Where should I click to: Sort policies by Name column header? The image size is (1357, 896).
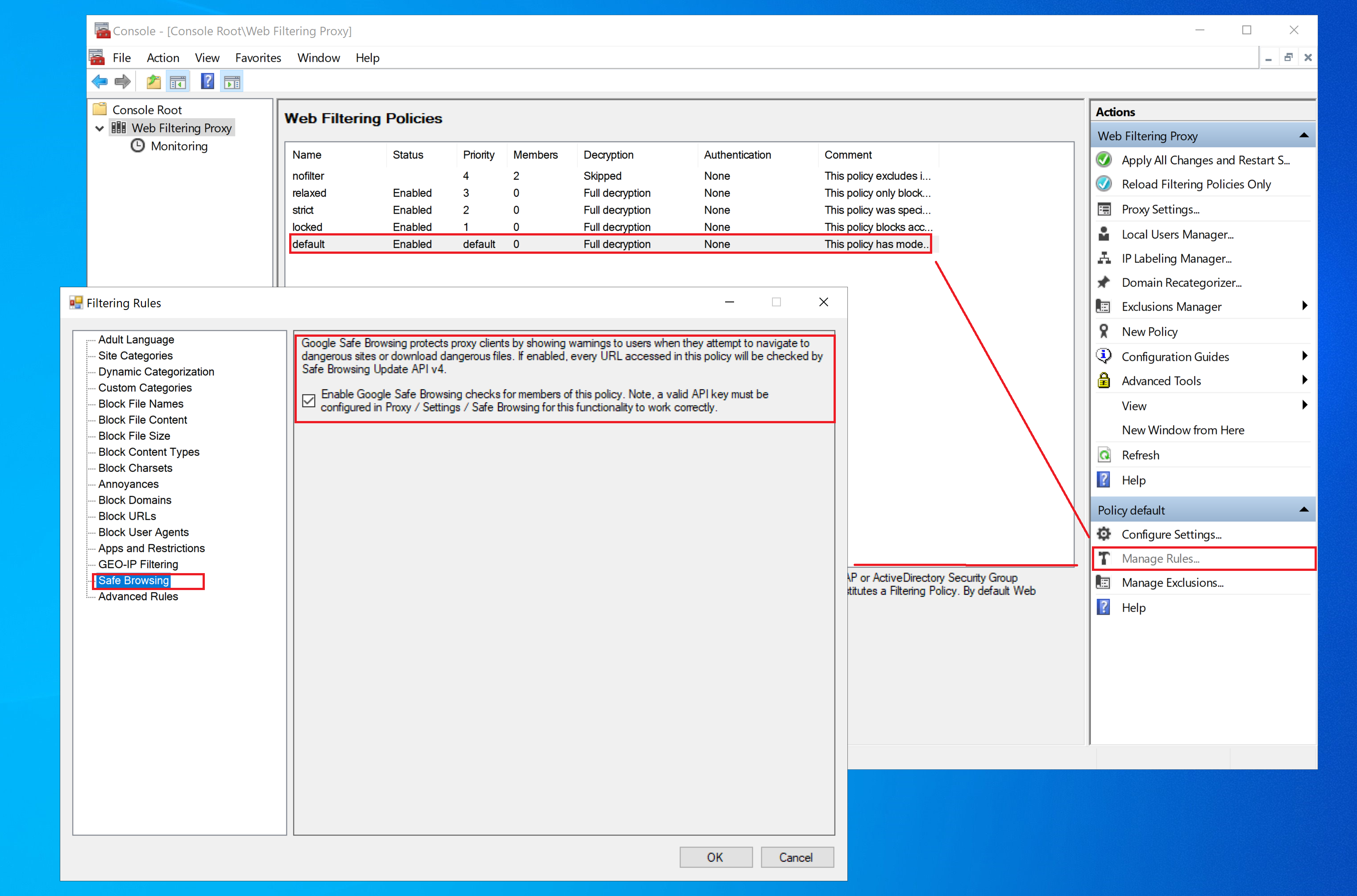click(x=336, y=155)
